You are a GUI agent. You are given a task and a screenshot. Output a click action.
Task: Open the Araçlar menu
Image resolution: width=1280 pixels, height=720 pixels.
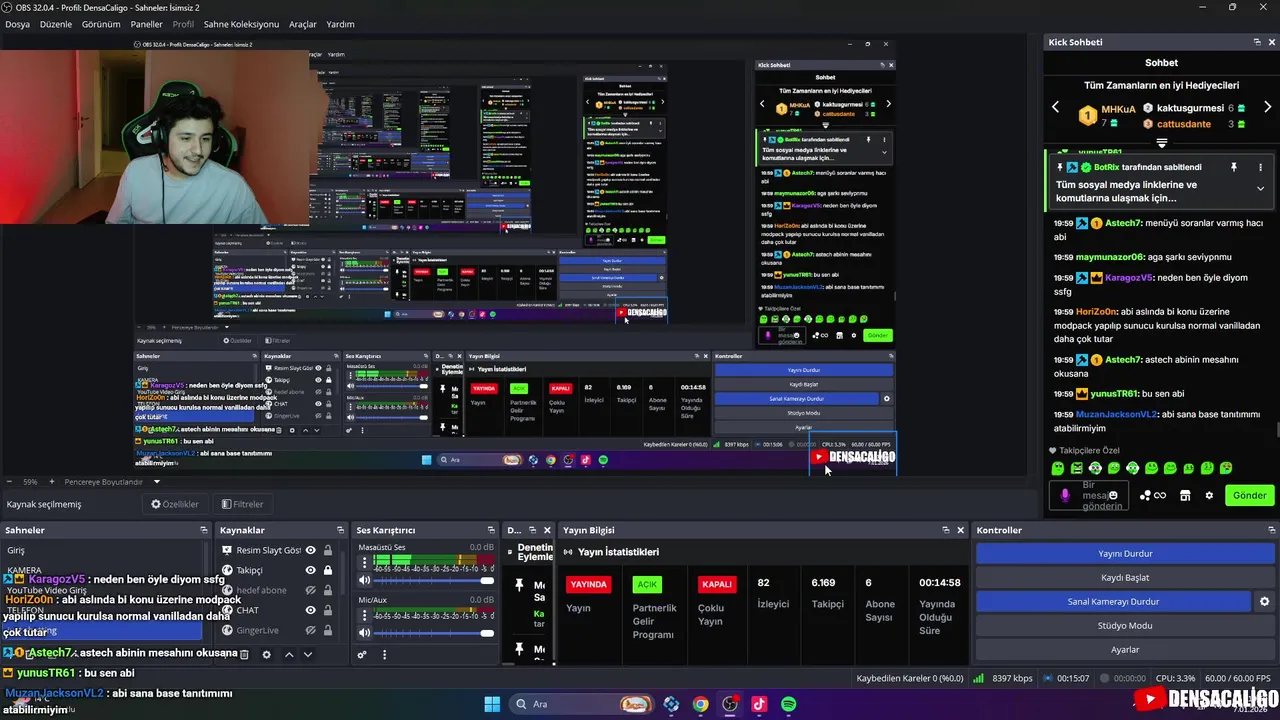(303, 24)
